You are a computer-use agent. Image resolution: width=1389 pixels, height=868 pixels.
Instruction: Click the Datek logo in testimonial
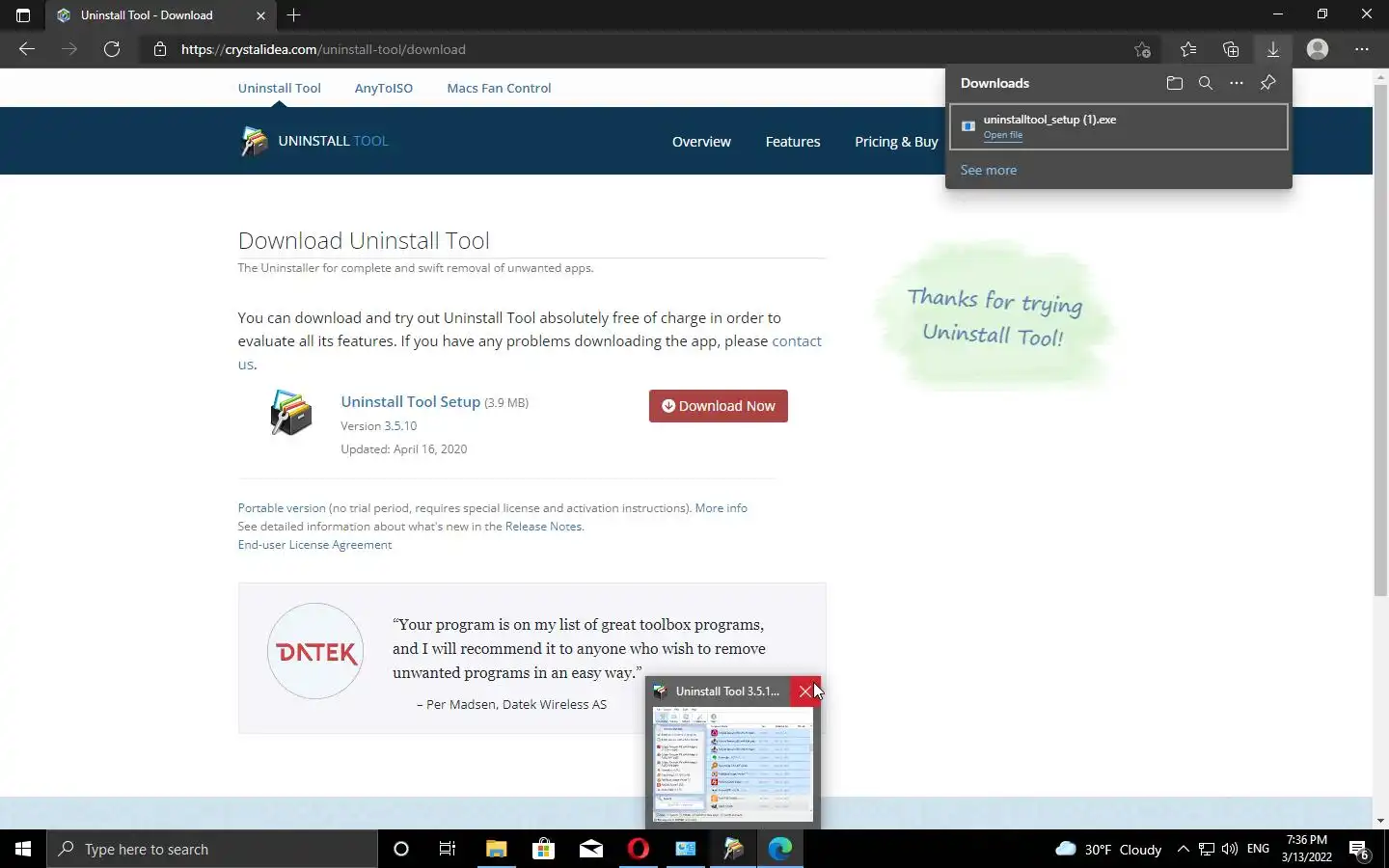(x=315, y=652)
